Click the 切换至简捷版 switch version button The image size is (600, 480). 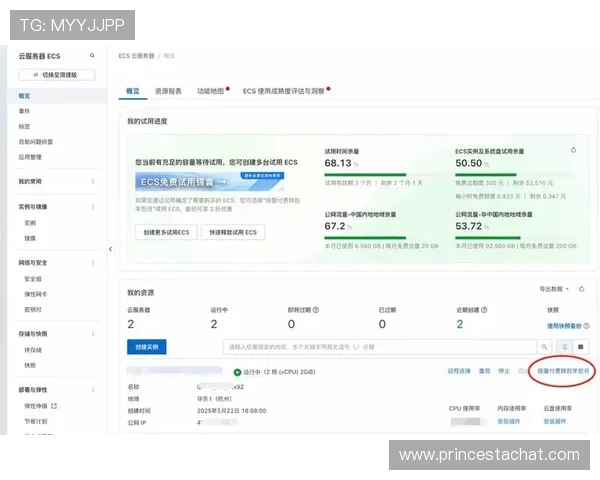pos(56,75)
